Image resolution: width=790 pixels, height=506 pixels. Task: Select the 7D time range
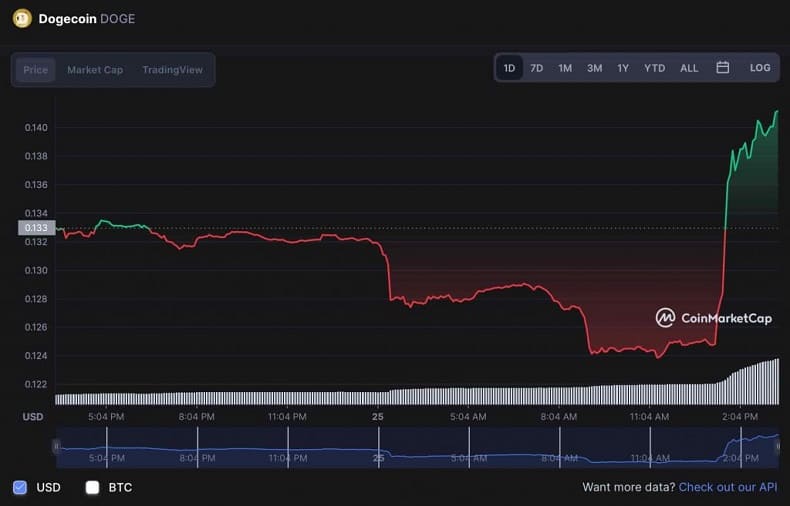[x=537, y=68]
